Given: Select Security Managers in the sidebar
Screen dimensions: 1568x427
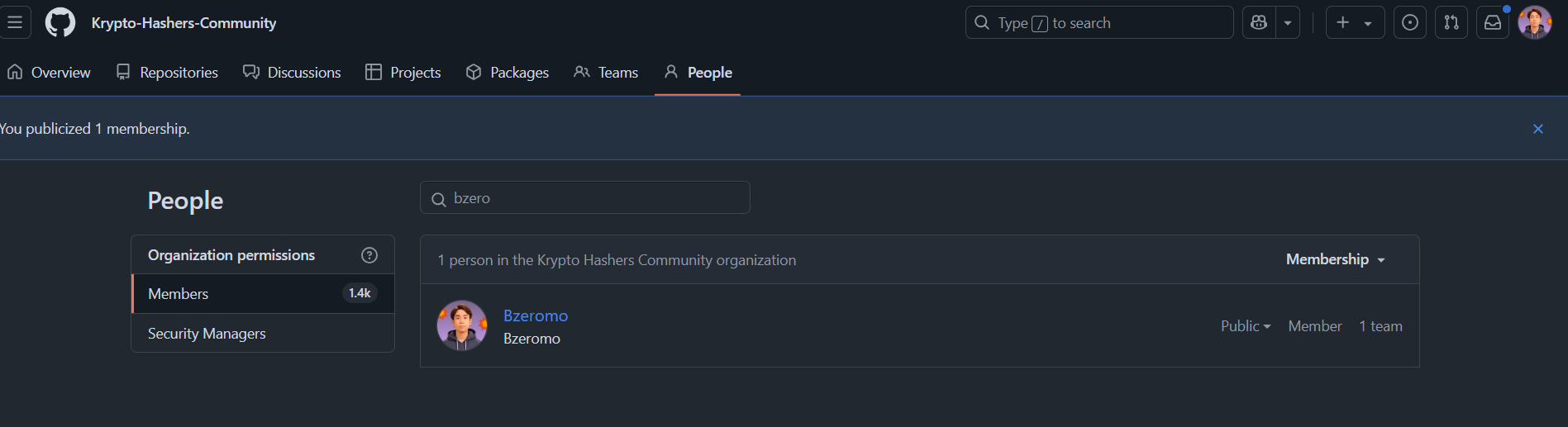Looking at the screenshot, I should pyautogui.click(x=263, y=334).
